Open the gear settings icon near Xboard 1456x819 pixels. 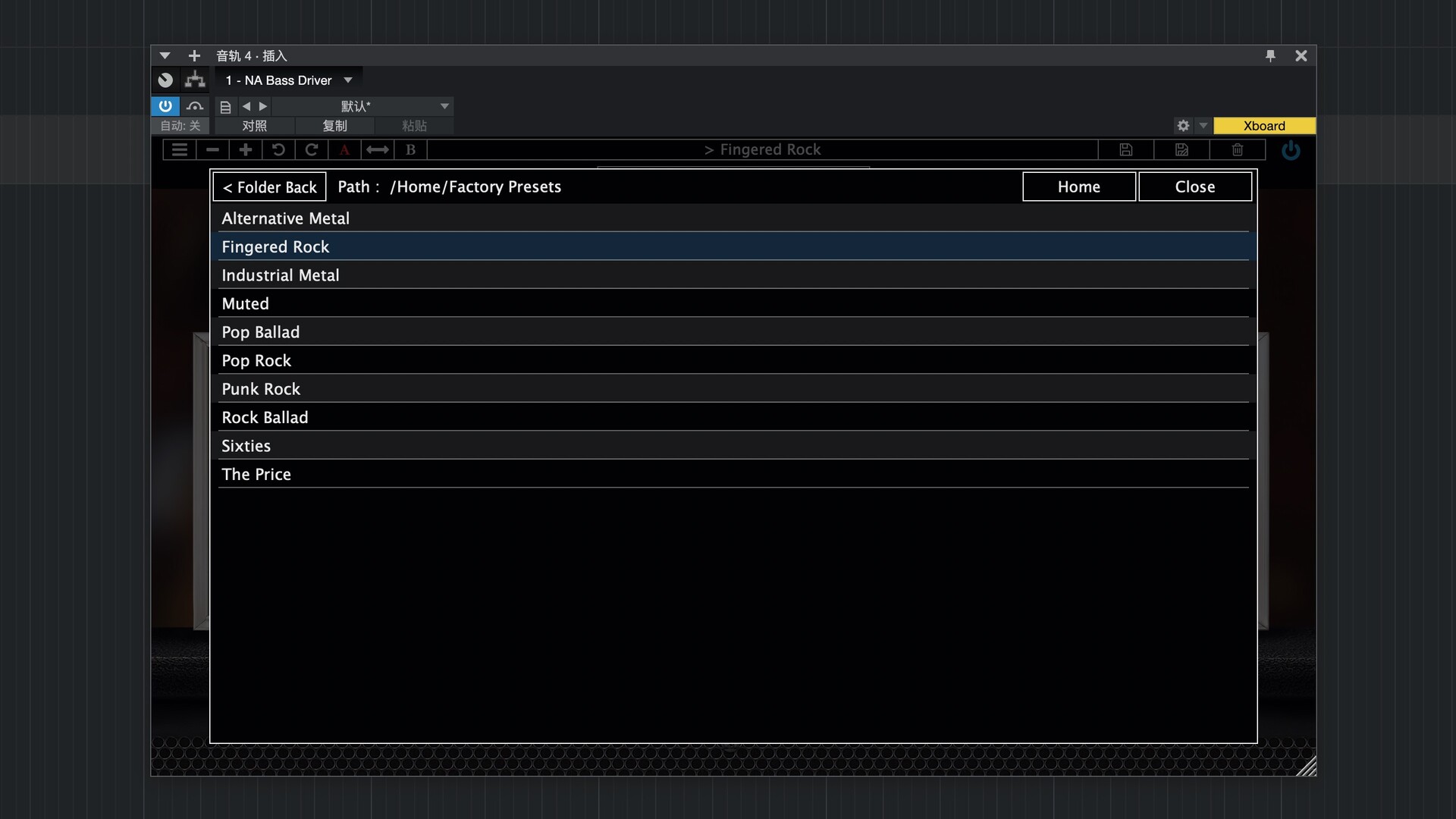1183,126
